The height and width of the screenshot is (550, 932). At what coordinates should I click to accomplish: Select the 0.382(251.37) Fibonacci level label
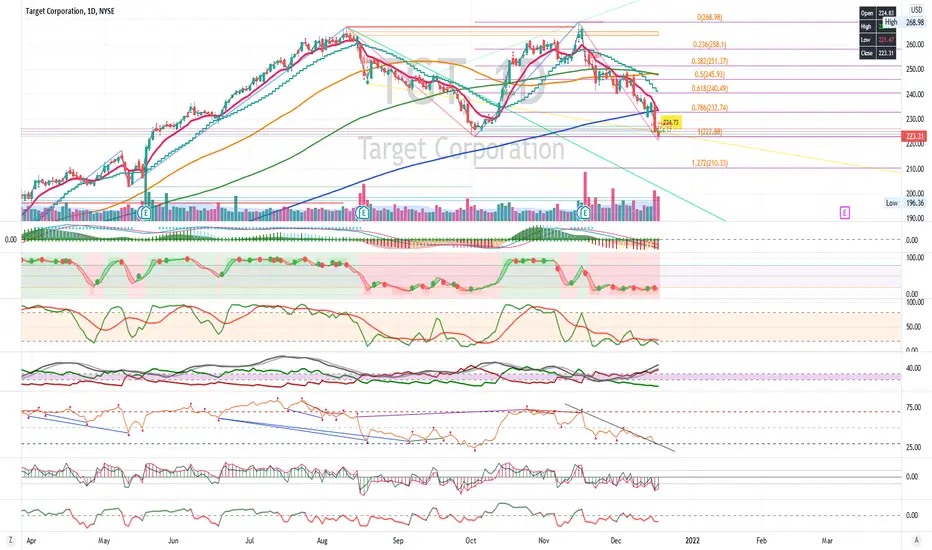pyautogui.click(x=709, y=61)
